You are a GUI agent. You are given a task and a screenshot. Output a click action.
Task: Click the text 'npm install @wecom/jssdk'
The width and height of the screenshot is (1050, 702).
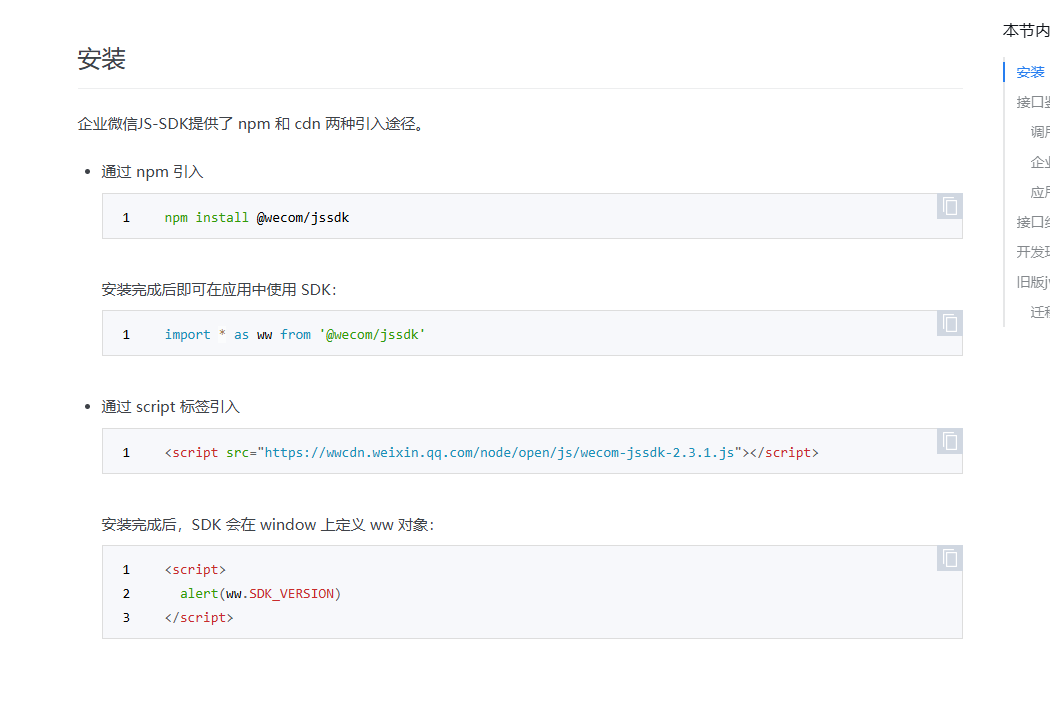257,218
